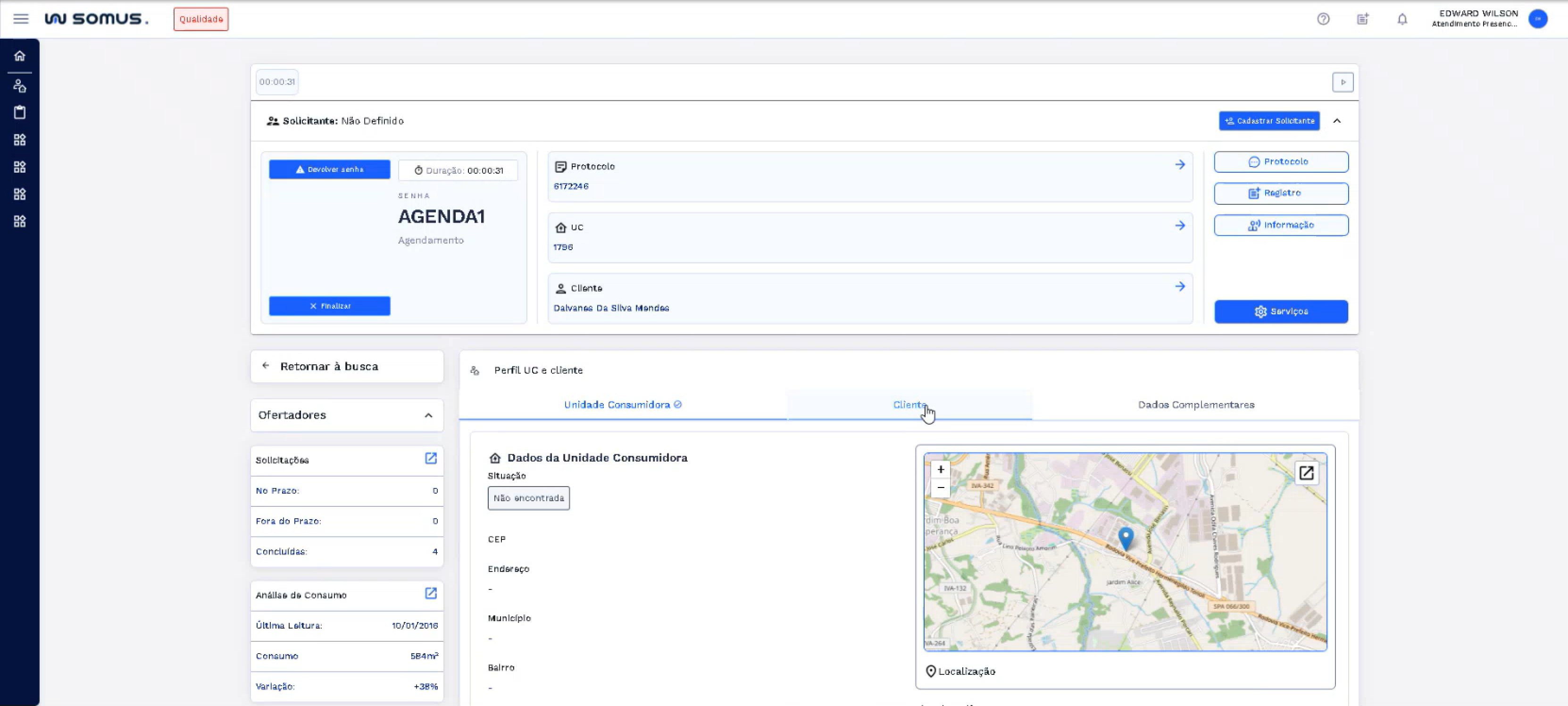The image size is (1568, 706).
Task: Zoom in on the map
Action: point(941,470)
